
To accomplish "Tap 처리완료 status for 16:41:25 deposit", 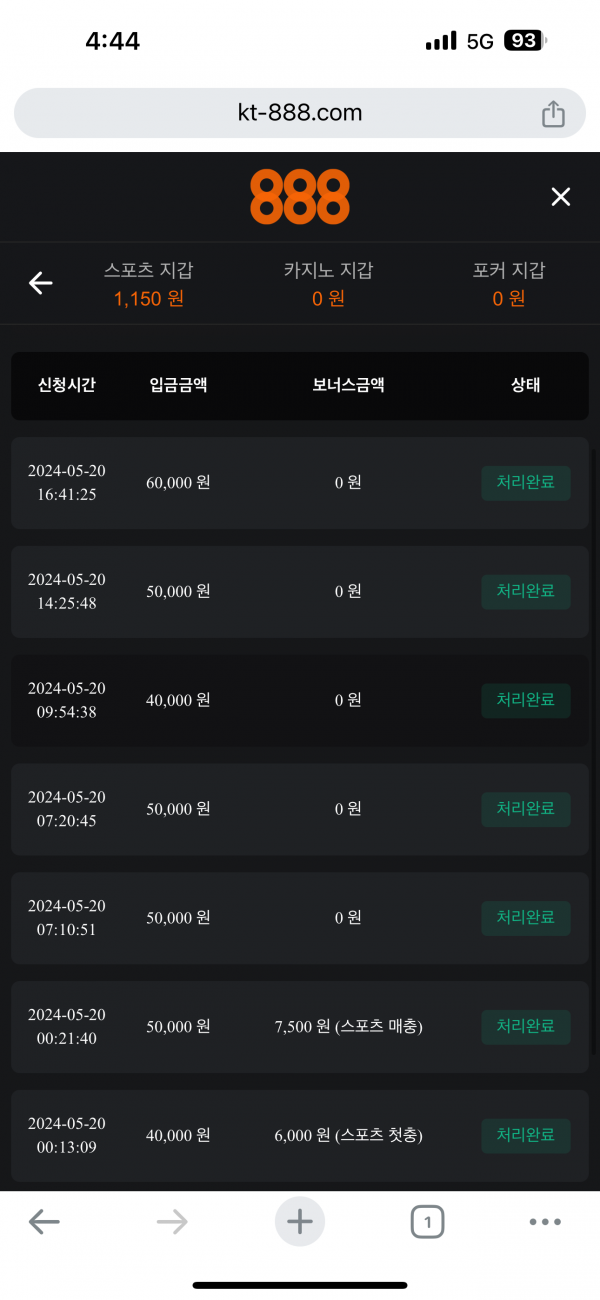I will pos(526,483).
